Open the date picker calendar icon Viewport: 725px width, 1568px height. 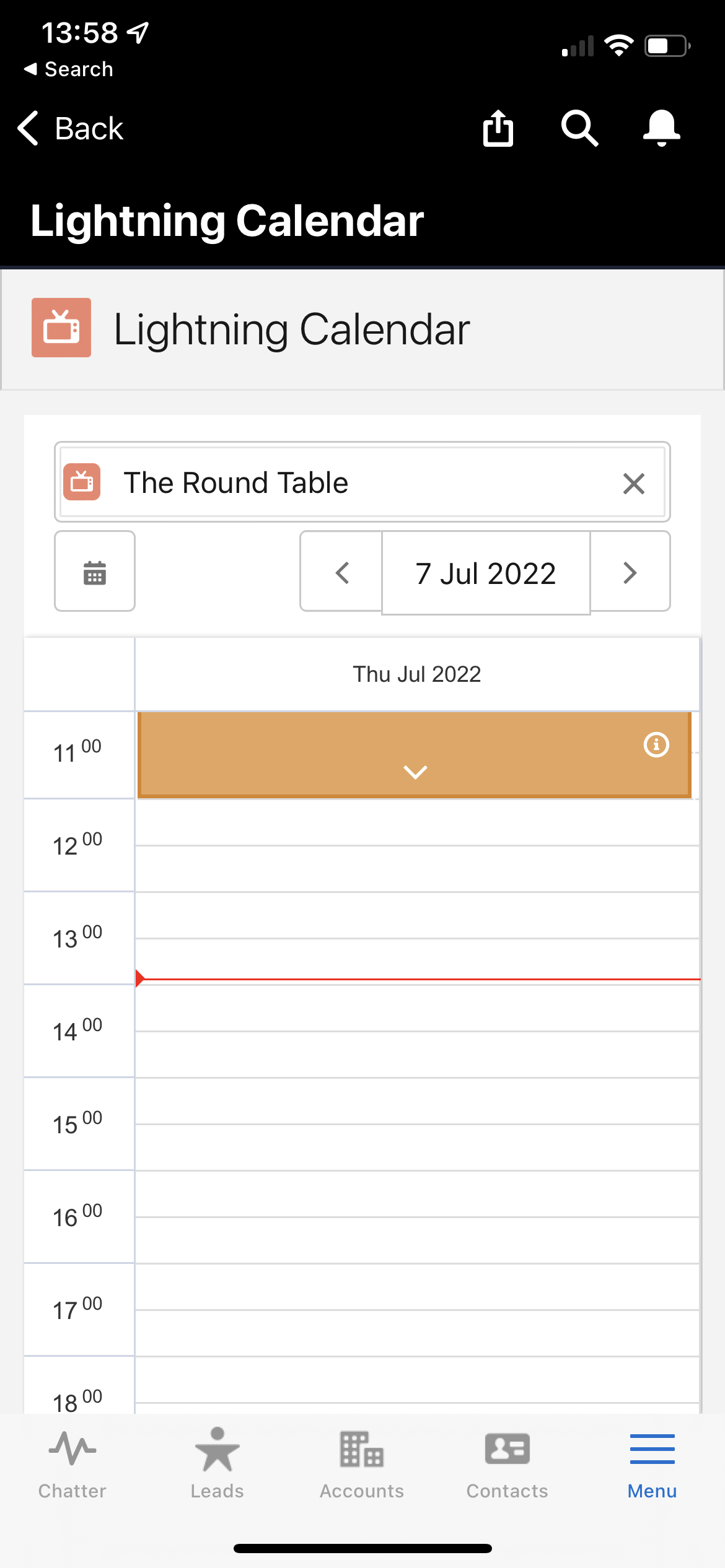[95, 572]
